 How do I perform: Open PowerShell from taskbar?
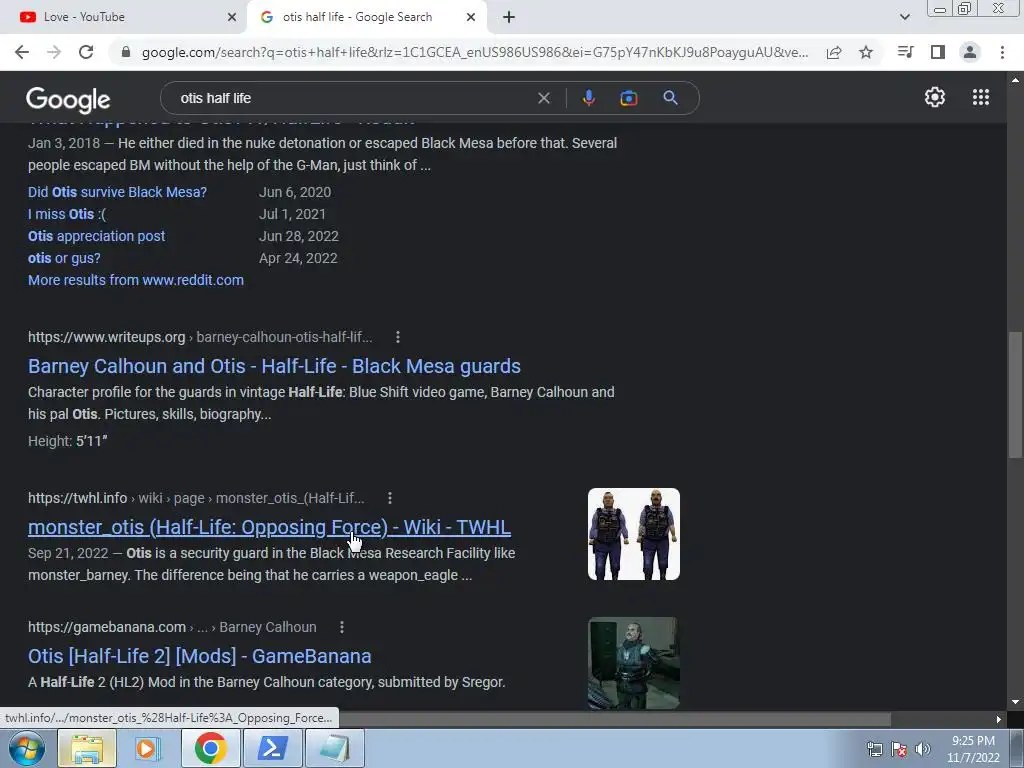click(272, 748)
